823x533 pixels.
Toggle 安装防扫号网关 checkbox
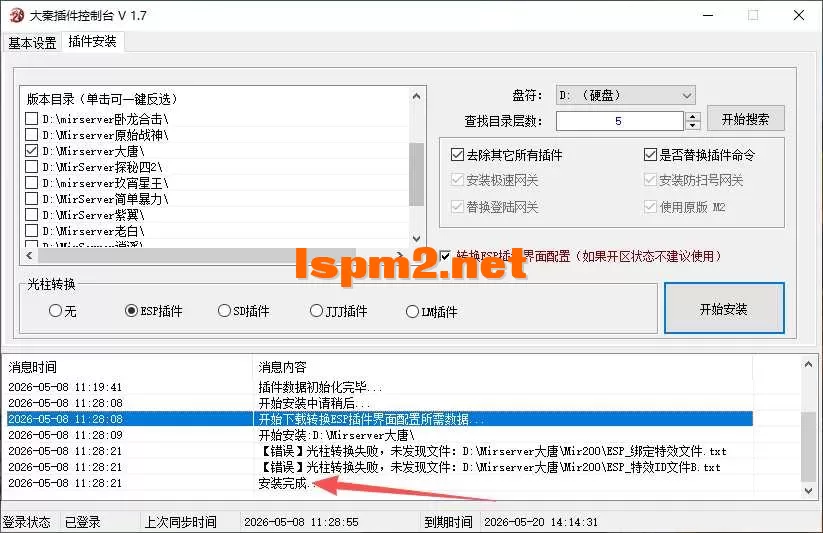point(650,180)
